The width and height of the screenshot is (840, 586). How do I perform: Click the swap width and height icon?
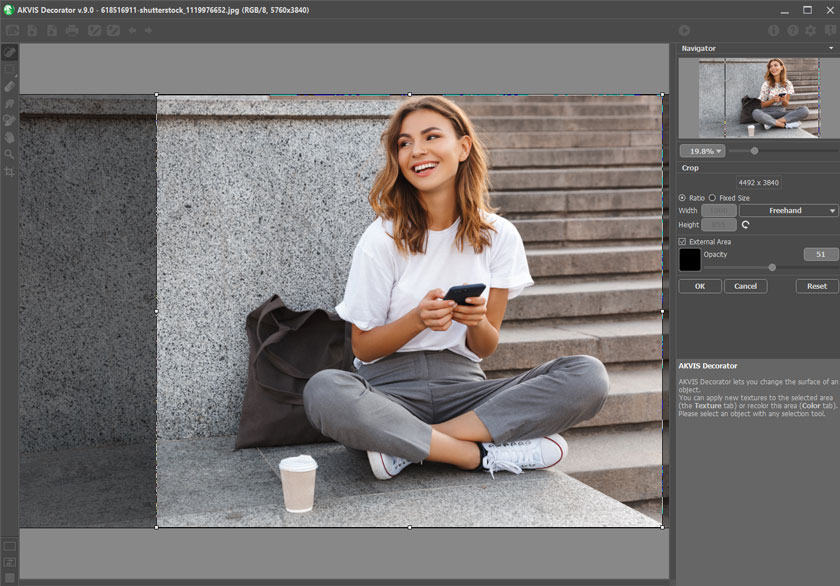coord(745,225)
